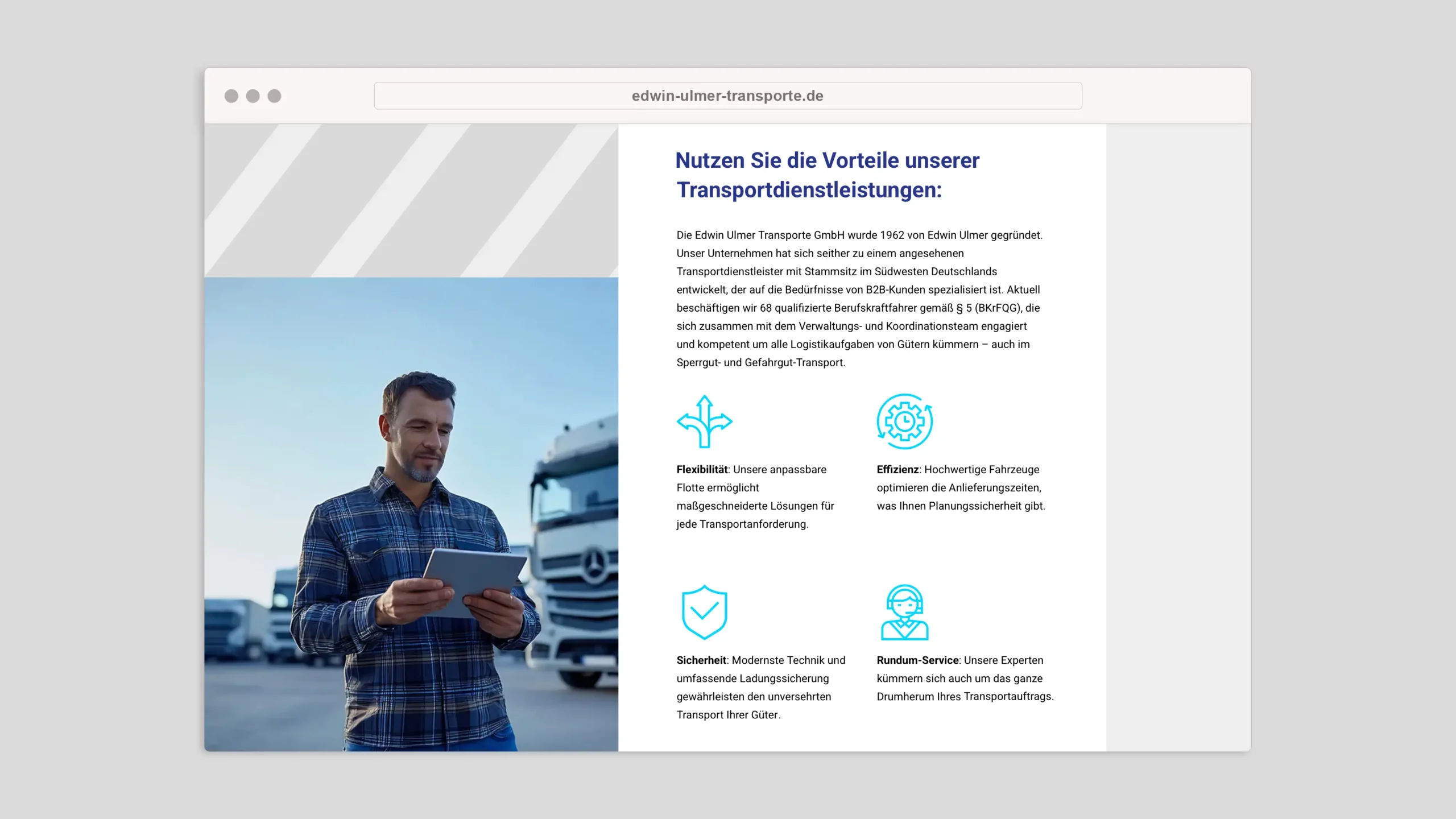This screenshot has height=819, width=1456.
Task: Click the Rundum-Service headset agent icon
Action: click(x=904, y=612)
